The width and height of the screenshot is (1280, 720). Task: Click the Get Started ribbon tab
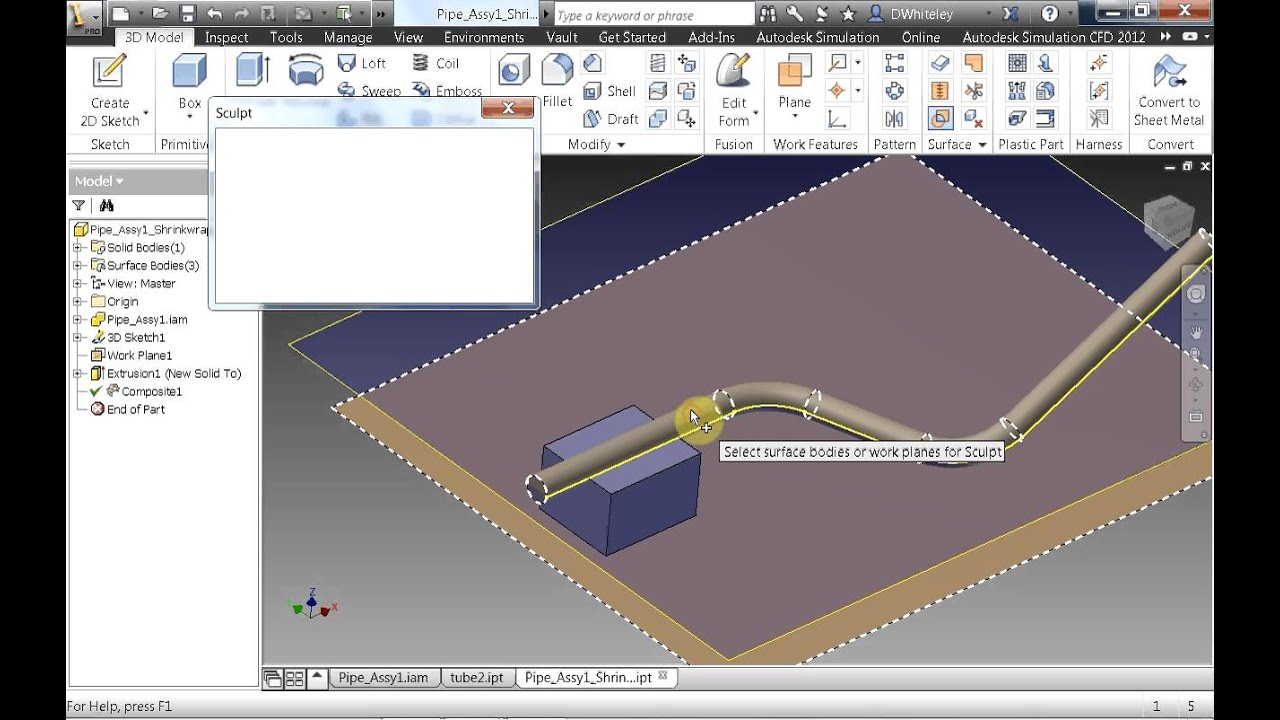click(x=632, y=37)
